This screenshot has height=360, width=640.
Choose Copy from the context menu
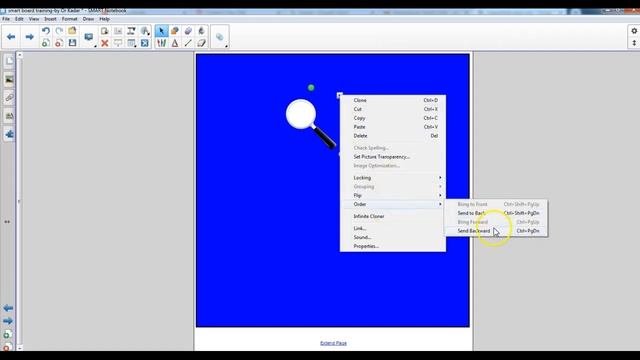(393, 118)
